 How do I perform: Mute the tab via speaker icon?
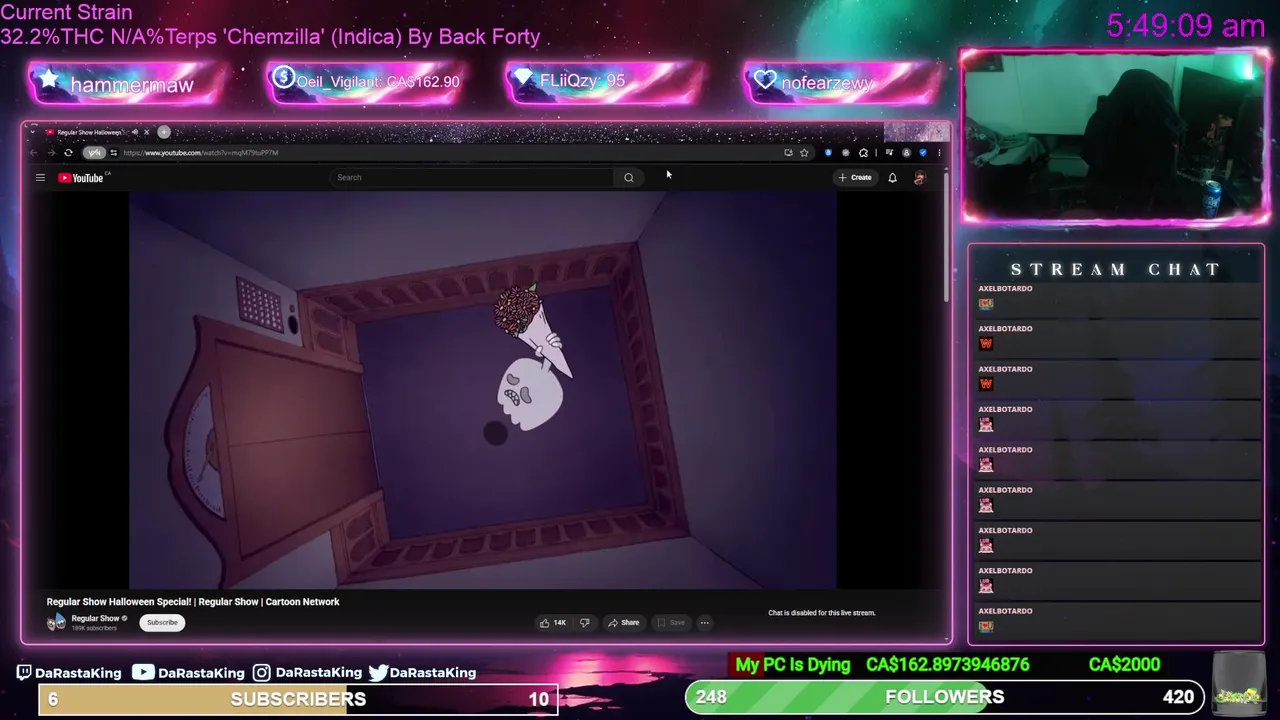tap(135, 132)
